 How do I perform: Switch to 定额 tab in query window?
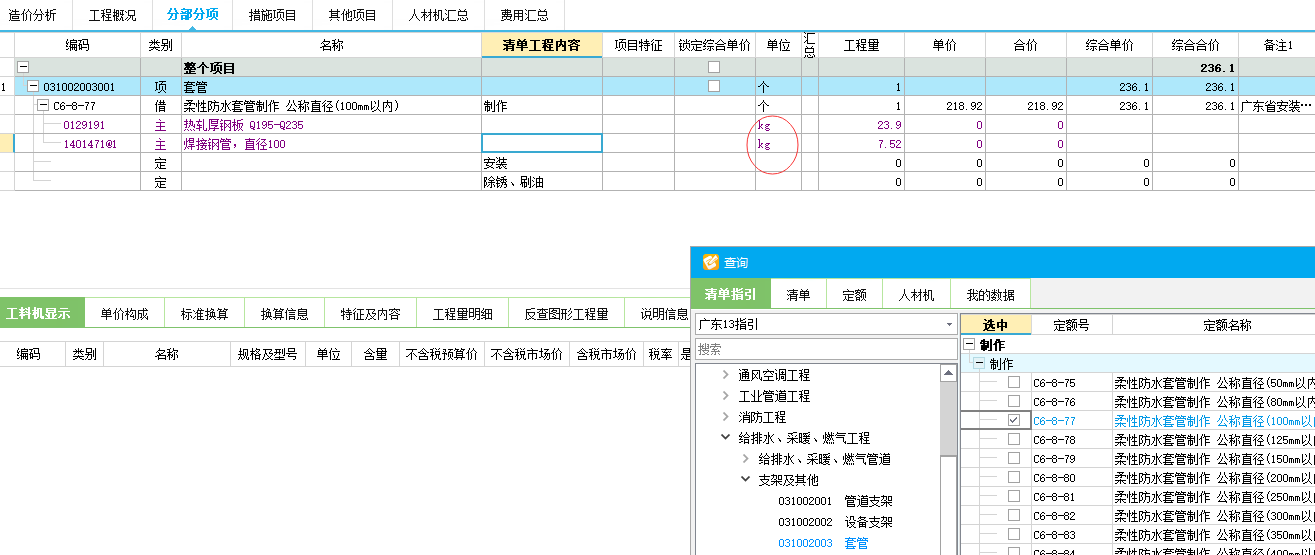click(x=854, y=294)
